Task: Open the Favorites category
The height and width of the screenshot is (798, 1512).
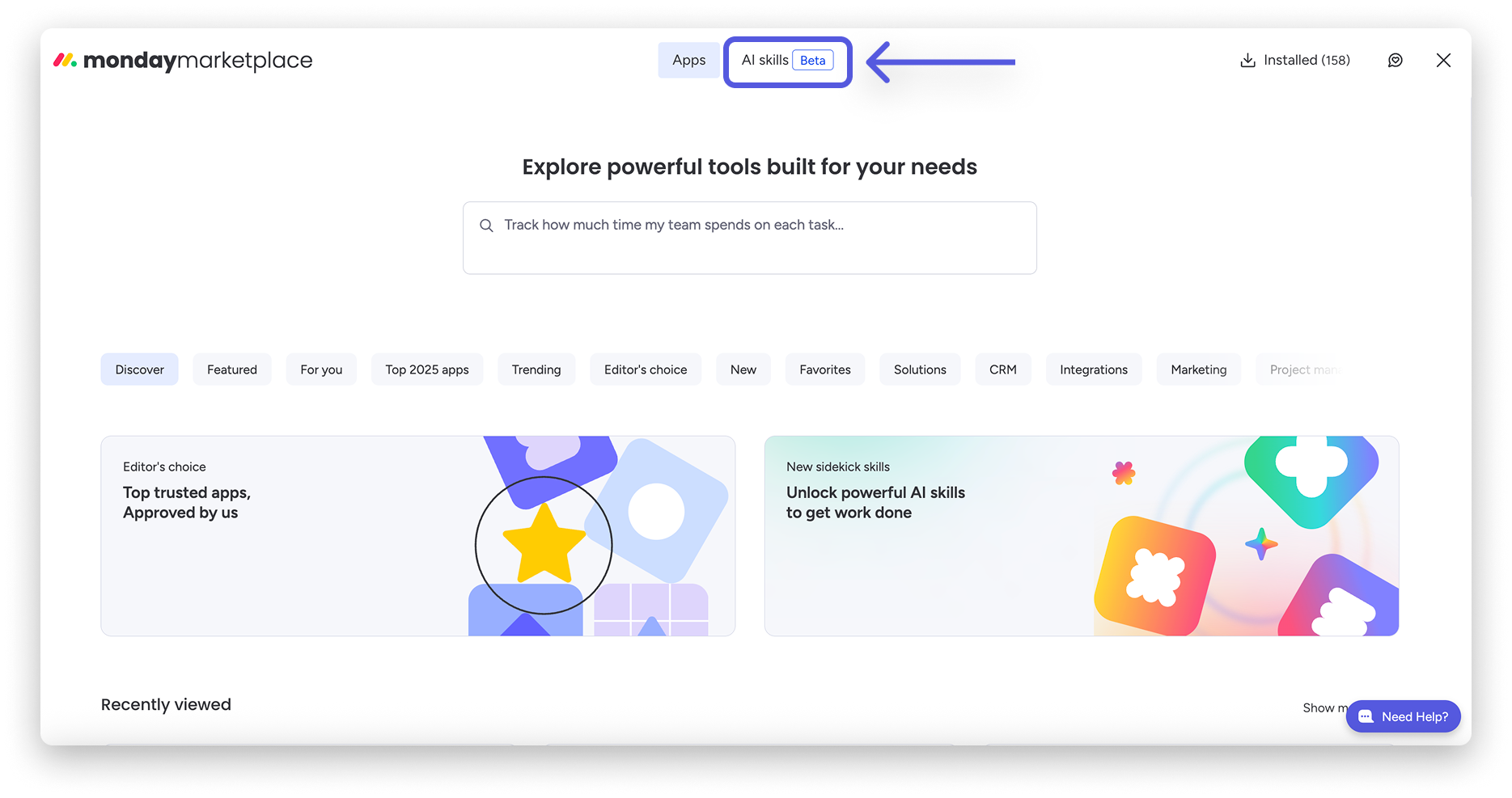Action: click(x=825, y=369)
